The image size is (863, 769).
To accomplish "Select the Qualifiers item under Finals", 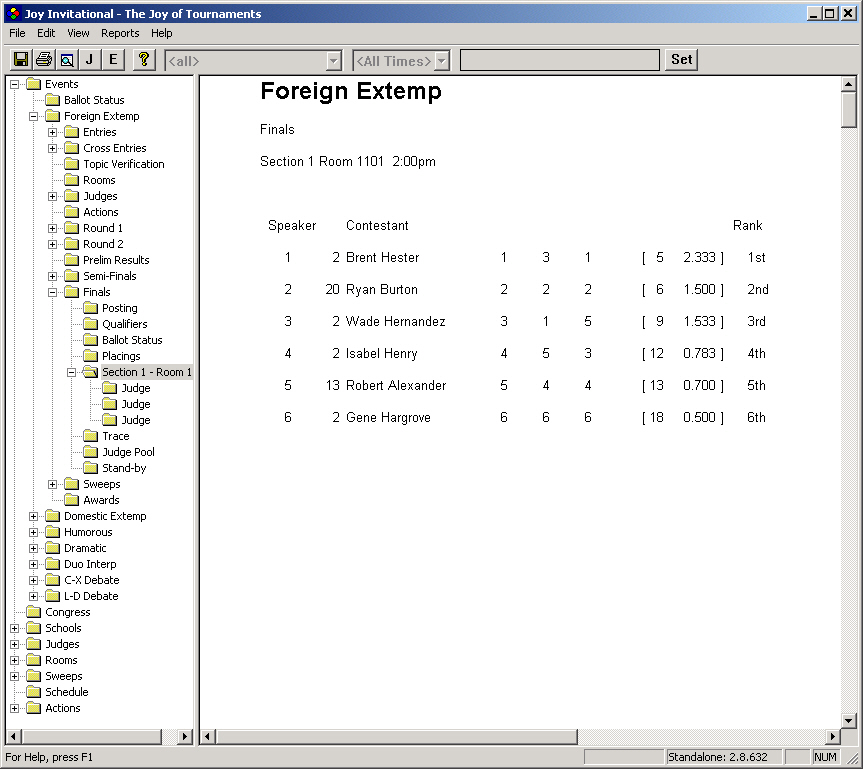I will coord(124,324).
